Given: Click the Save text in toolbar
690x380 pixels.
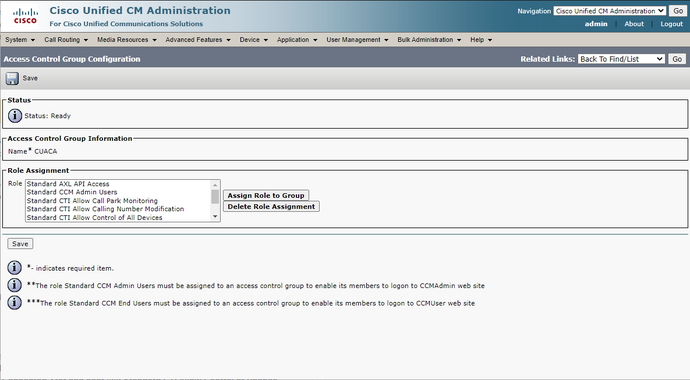Looking at the screenshot, I should click(x=30, y=78).
